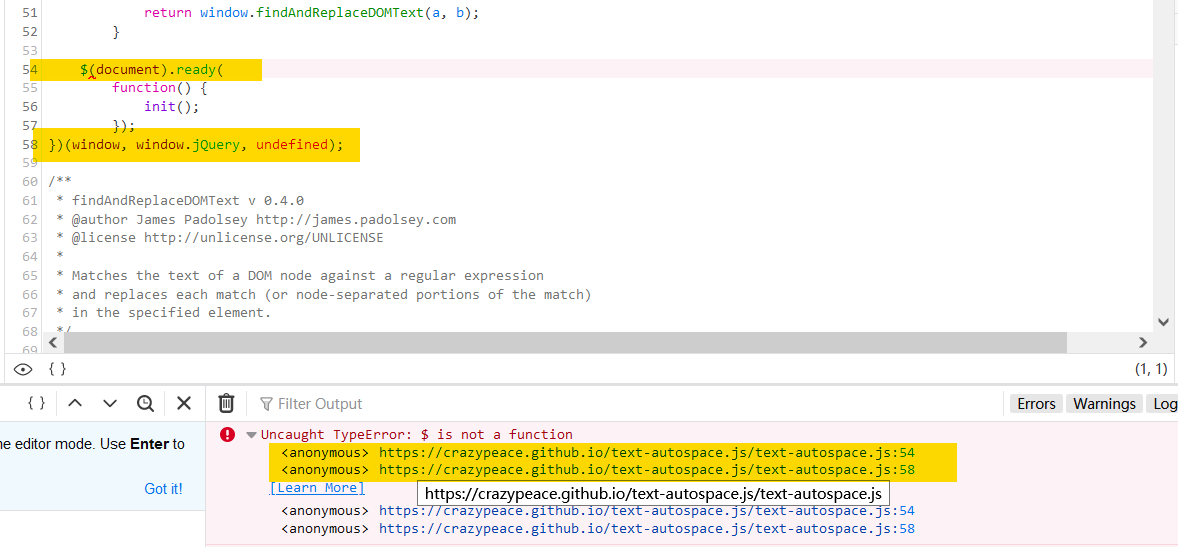Open reverse history search magnifier icon
This screenshot has height=547, width=1178.
coord(146,403)
